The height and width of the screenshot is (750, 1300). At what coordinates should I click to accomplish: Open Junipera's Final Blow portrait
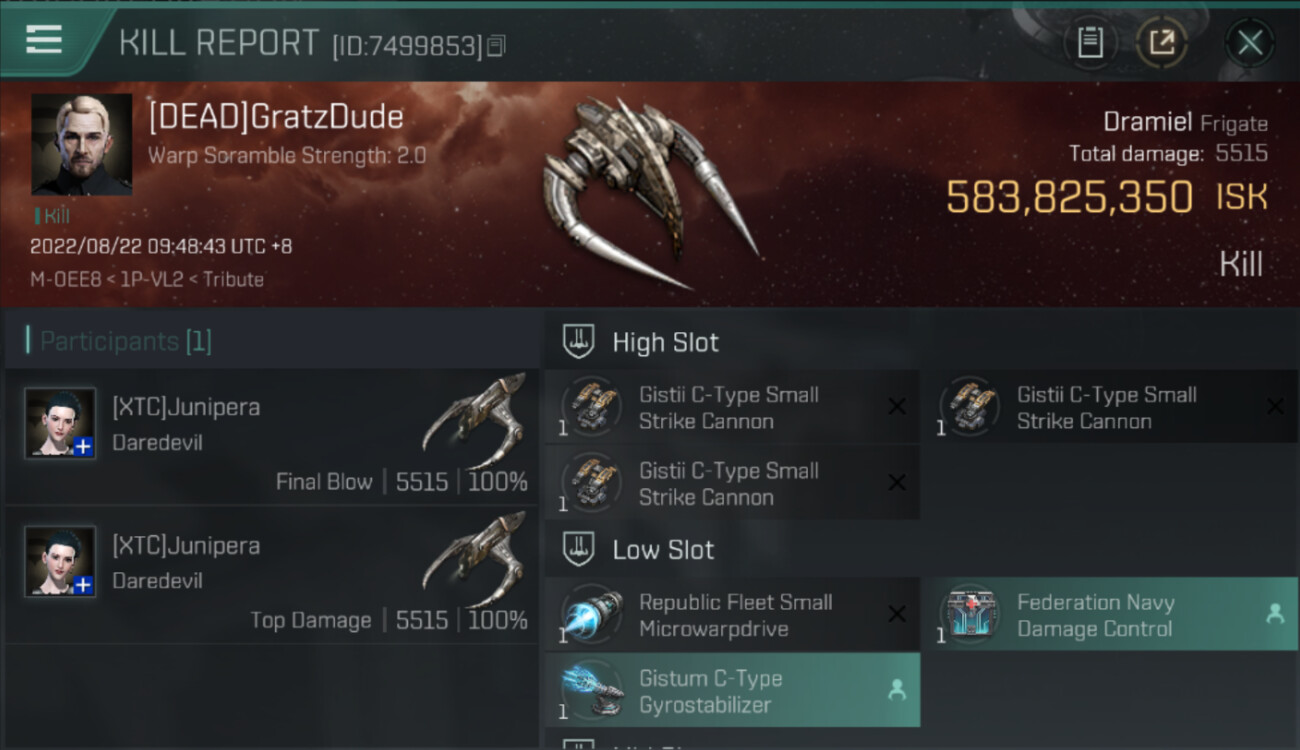point(60,423)
